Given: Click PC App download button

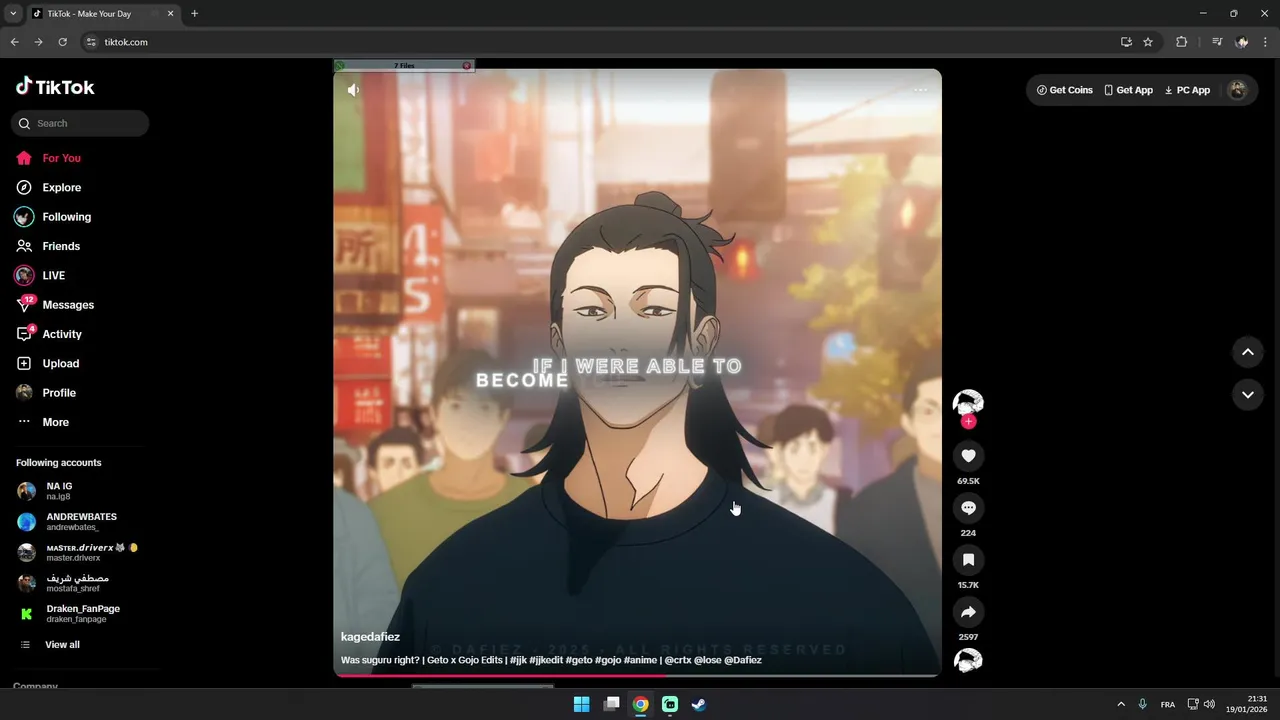Looking at the screenshot, I should (x=1187, y=90).
